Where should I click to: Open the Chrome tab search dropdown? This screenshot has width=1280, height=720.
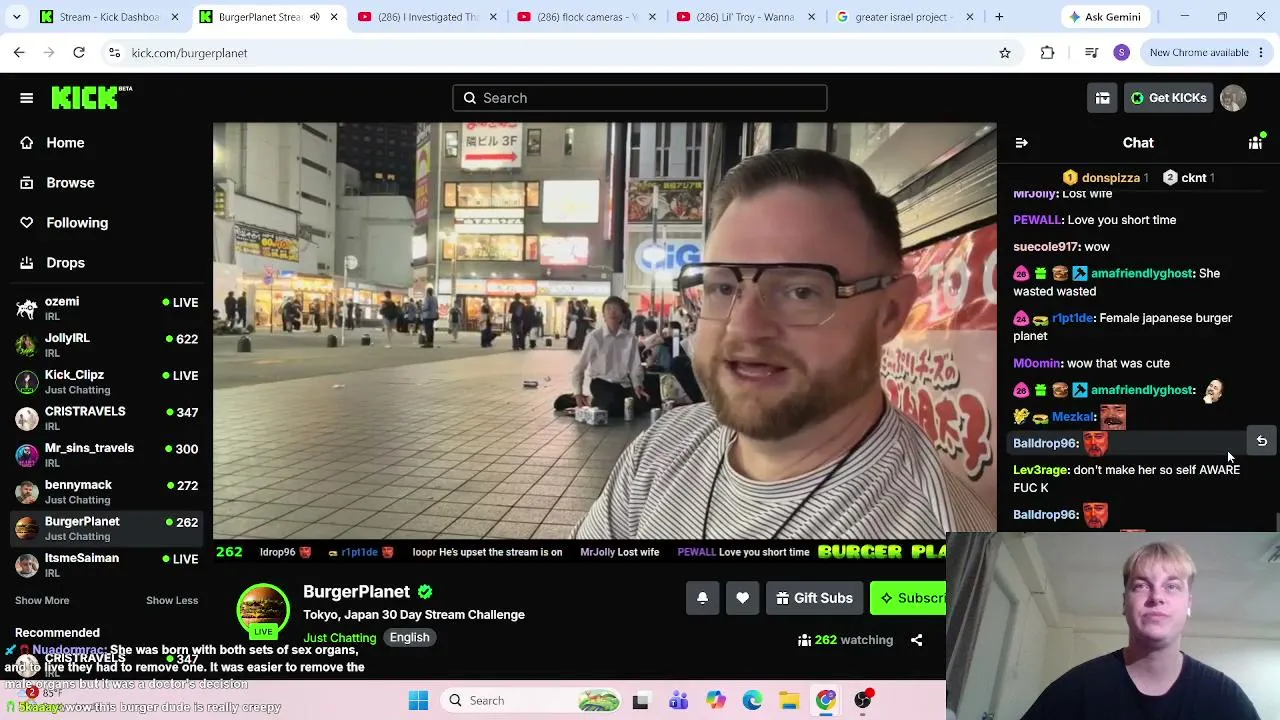(16, 17)
